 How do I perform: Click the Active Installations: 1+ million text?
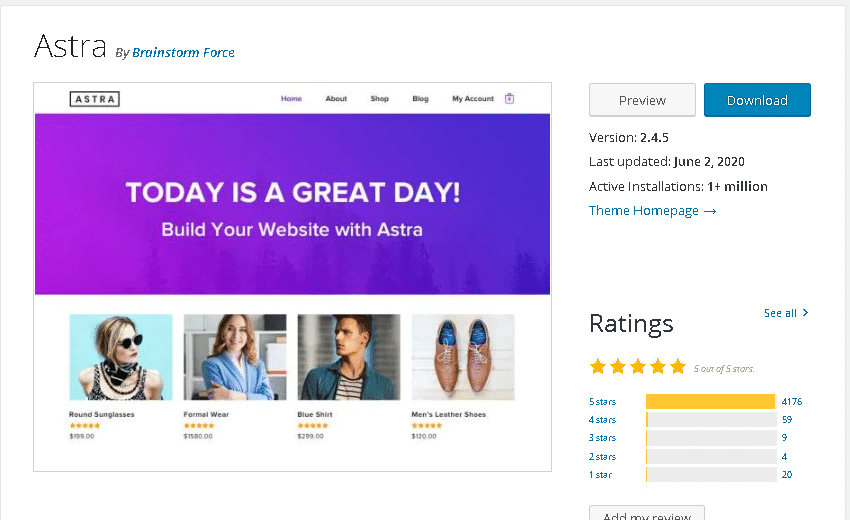click(678, 187)
